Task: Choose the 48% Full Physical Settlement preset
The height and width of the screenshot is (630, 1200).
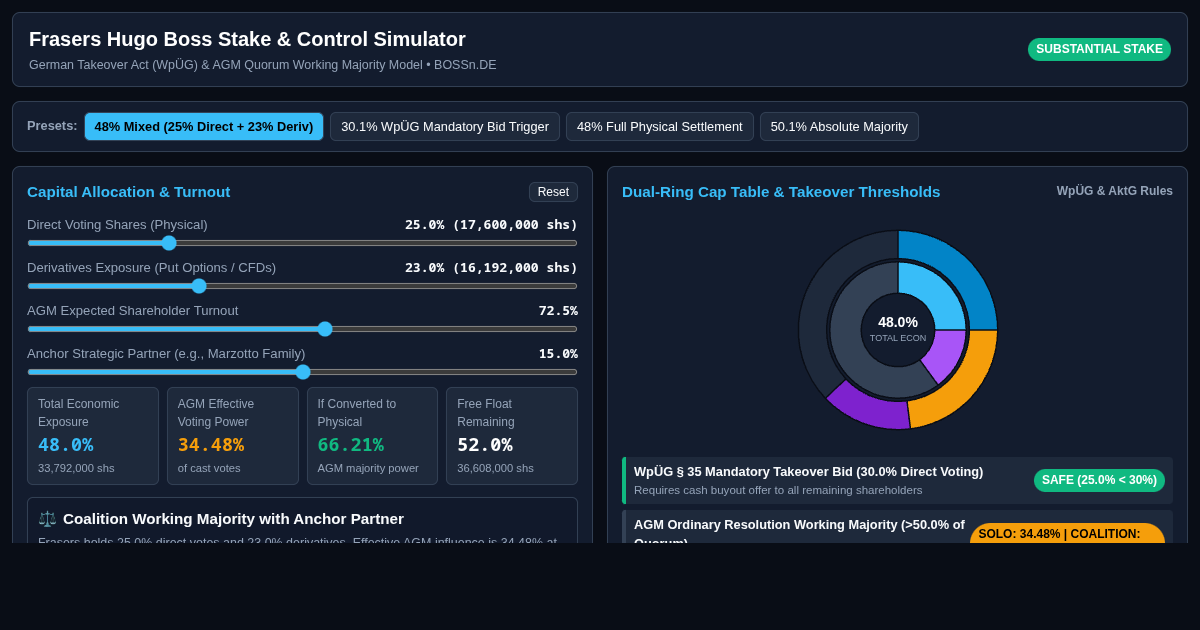Action: pos(660,127)
